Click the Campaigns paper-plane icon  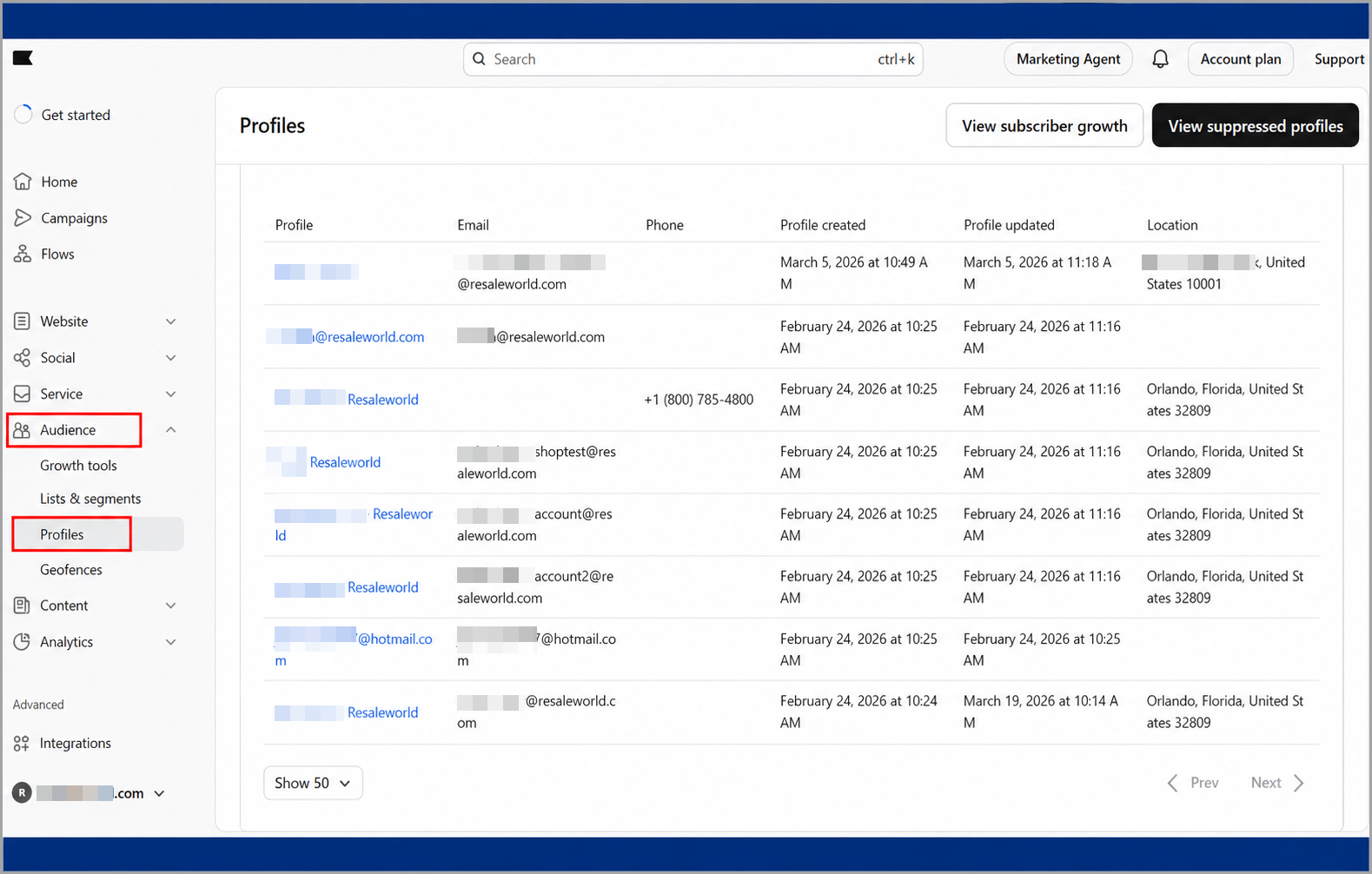(23, 218)
